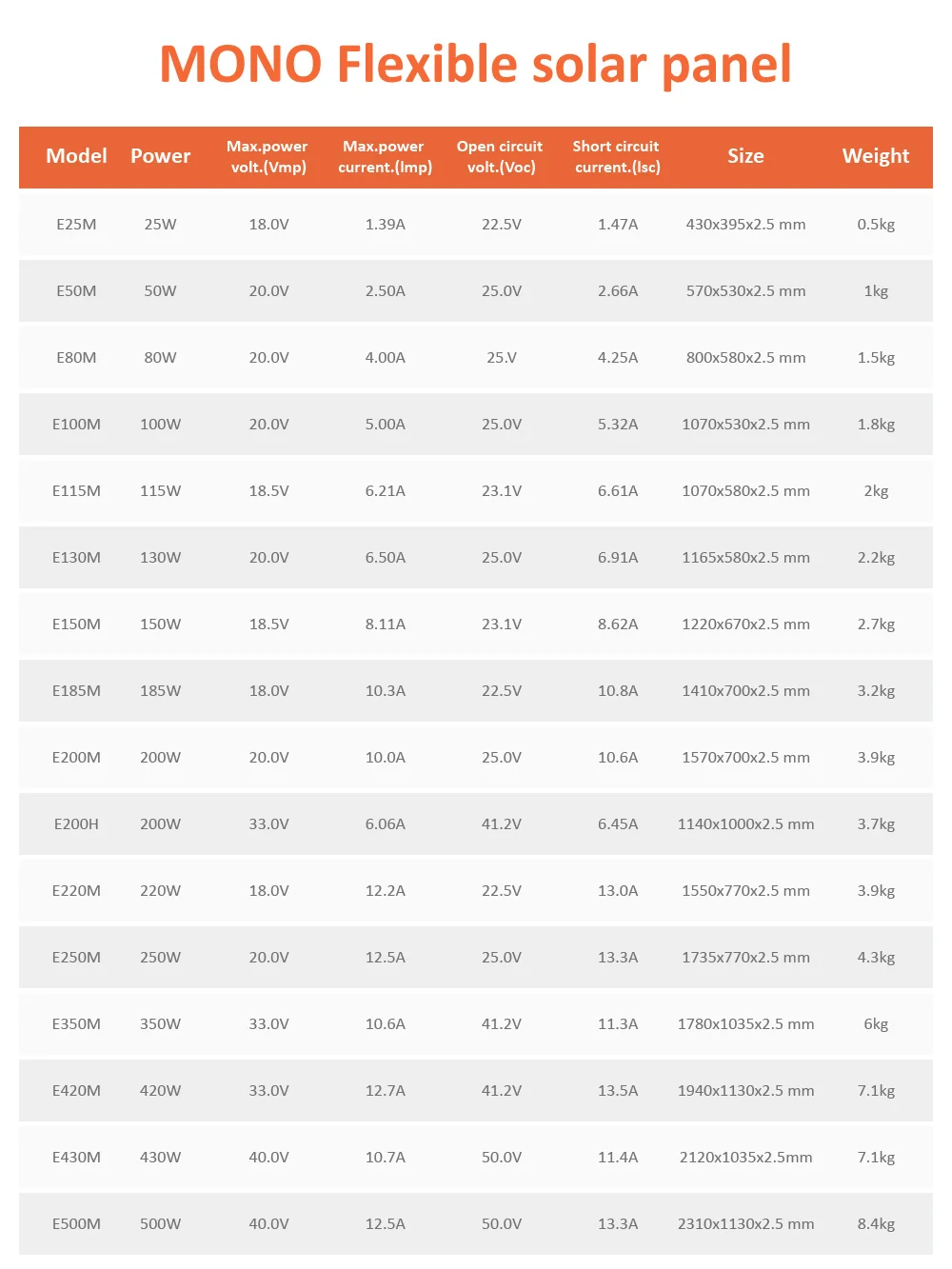
Task: Select the 350W power cell
Action: (160, 1024)
